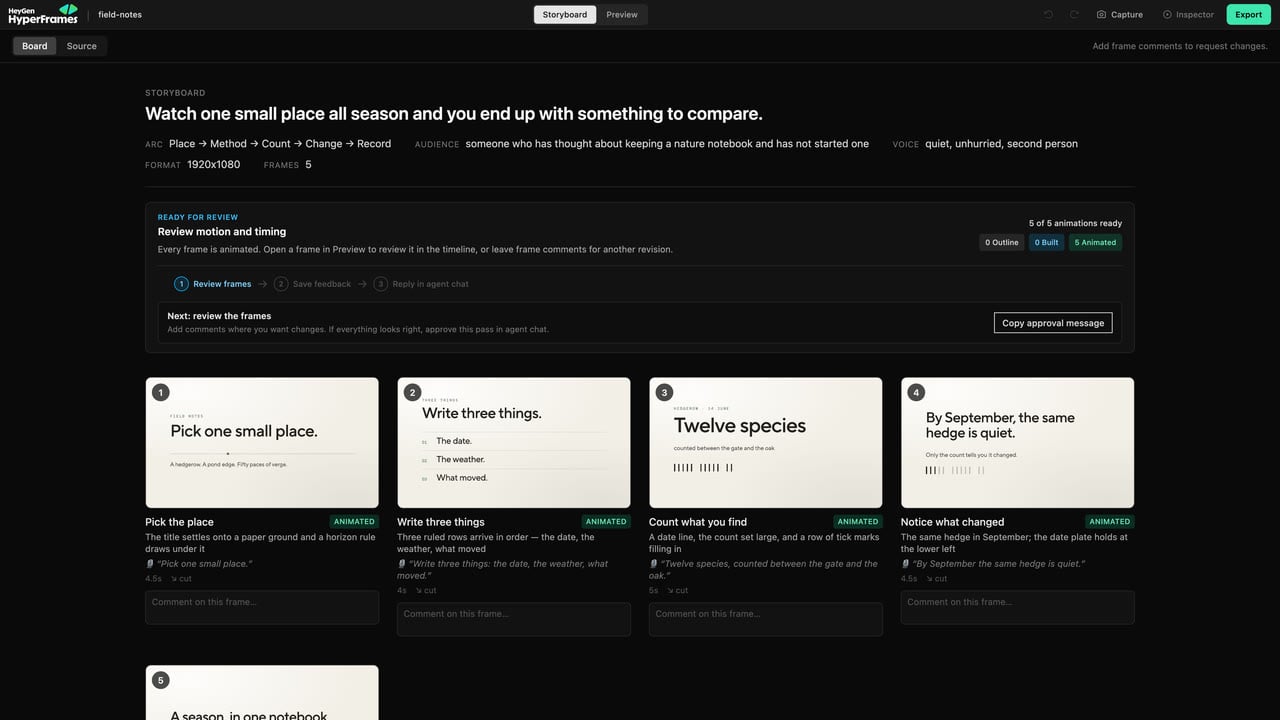Click the green Export button
The height and width of the screenshot is (720, 1280).
[x=1248, y=14]
